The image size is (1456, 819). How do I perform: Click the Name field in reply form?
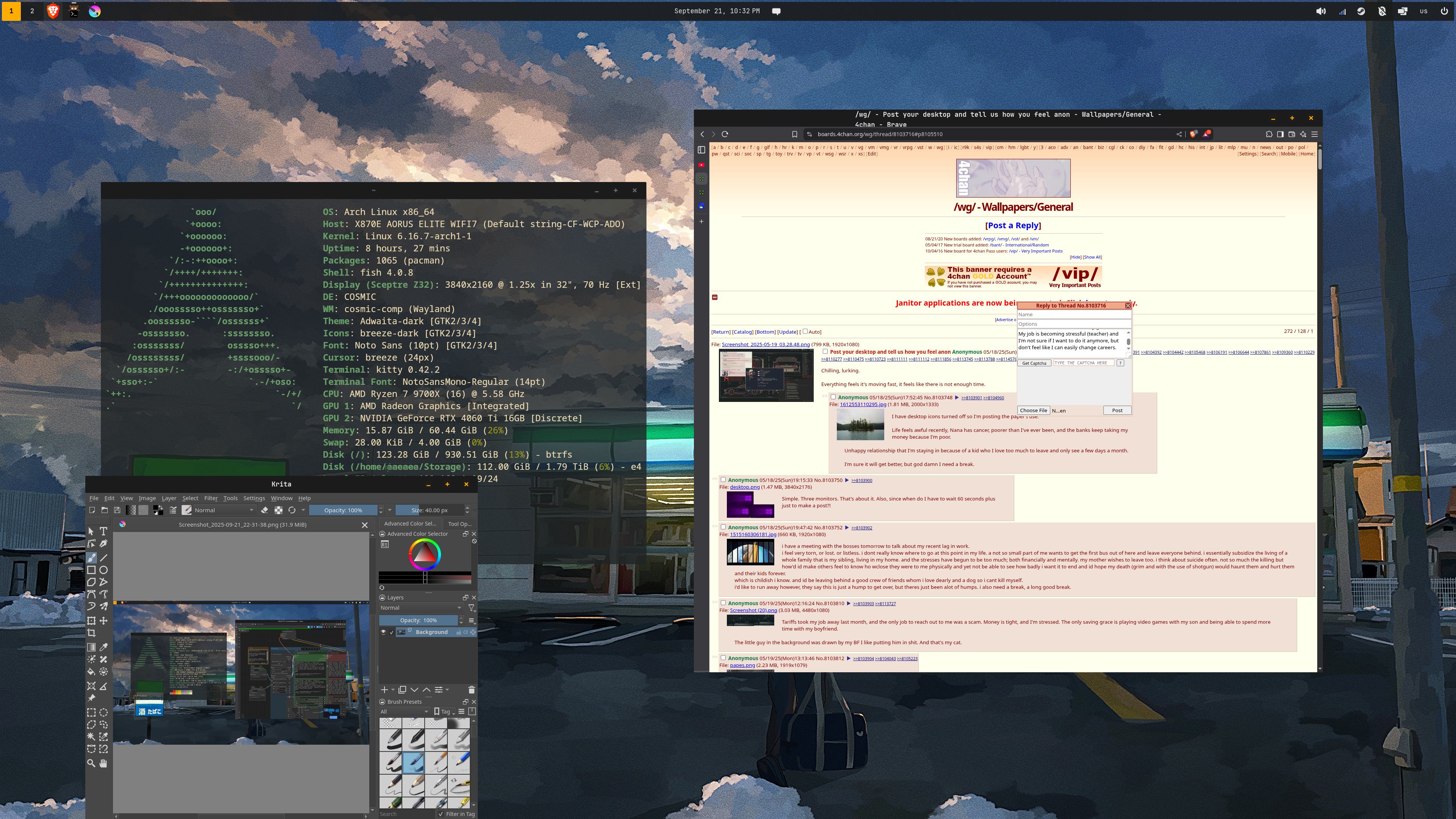[1074, 314]
